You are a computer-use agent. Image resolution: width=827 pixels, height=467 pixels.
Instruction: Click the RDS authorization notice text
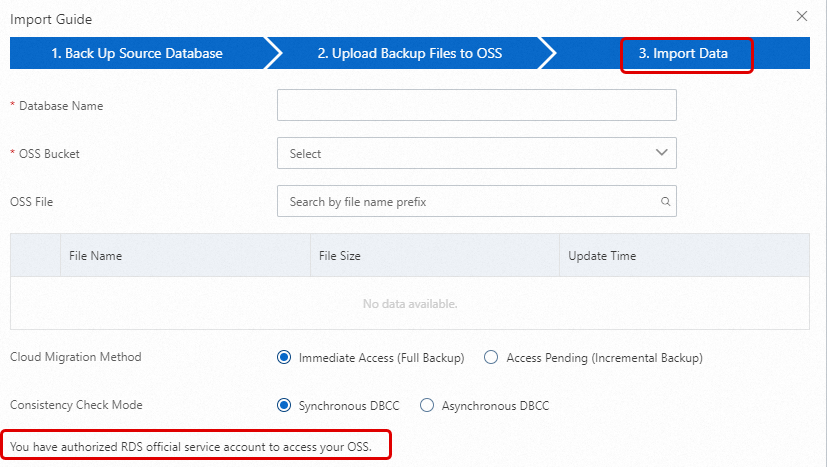click(x=191, y=446)
